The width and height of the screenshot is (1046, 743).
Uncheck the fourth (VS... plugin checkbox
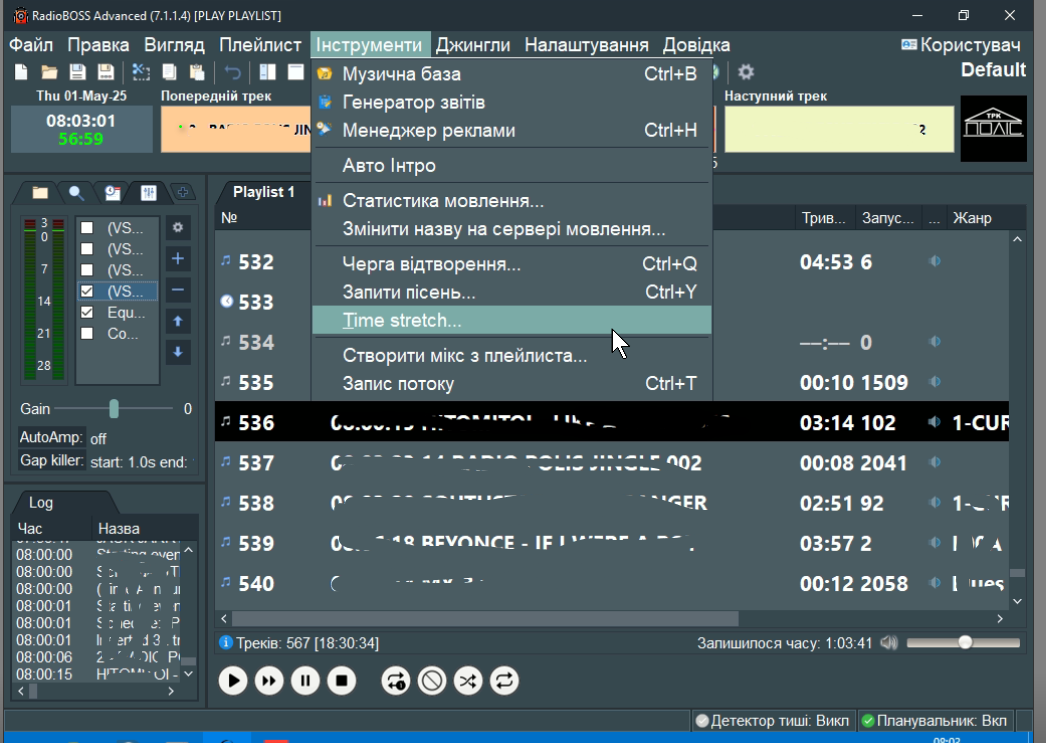tap(87, 291)
